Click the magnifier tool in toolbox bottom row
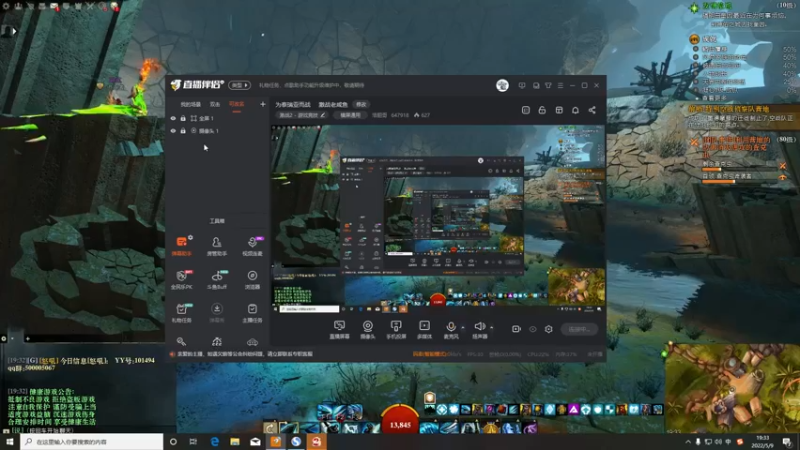800x450 pixels. point(181,341)
